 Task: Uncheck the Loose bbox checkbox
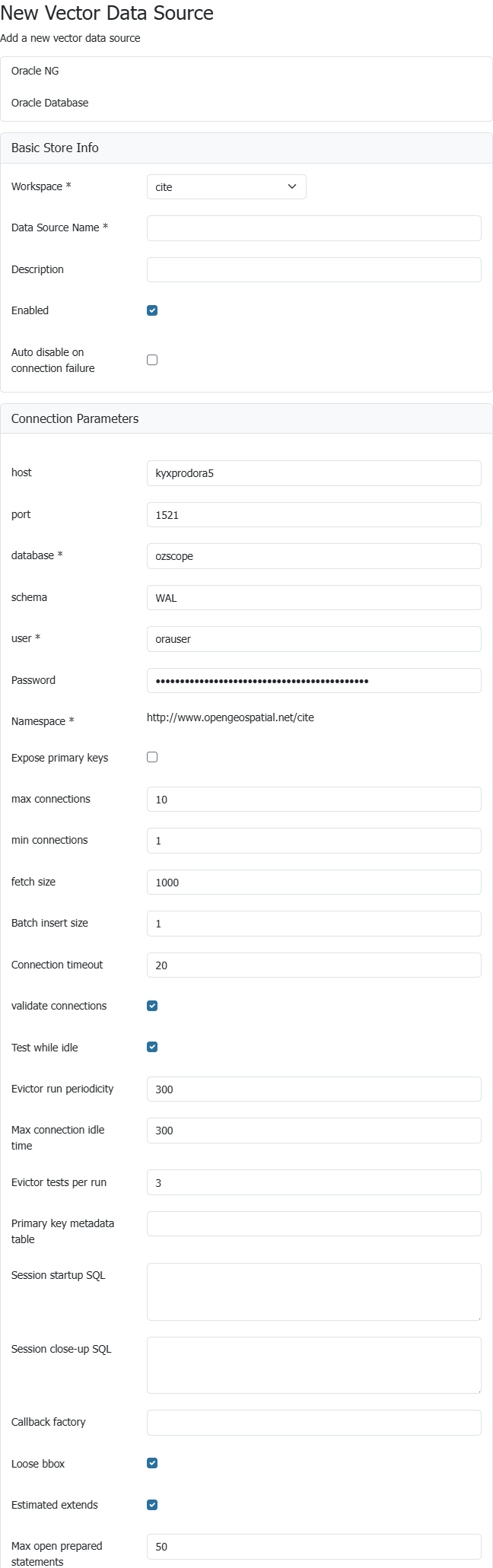[152, 1463]
